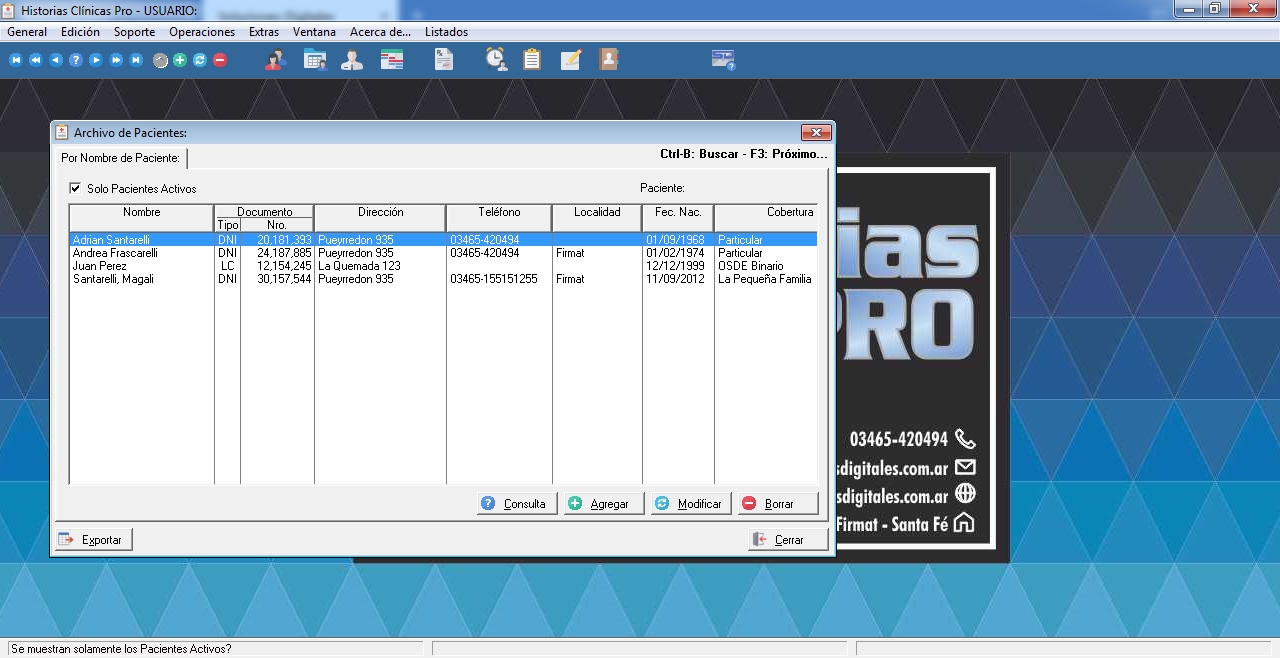Viewport: 1280px width, 658px height.
Task: Open the Listados menu
Action: tap(446, 32)
